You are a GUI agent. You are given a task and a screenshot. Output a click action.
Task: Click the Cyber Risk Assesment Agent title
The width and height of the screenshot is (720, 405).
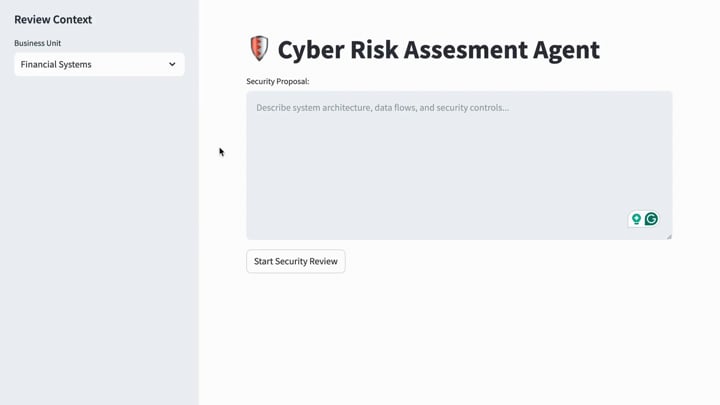point(439,50)
